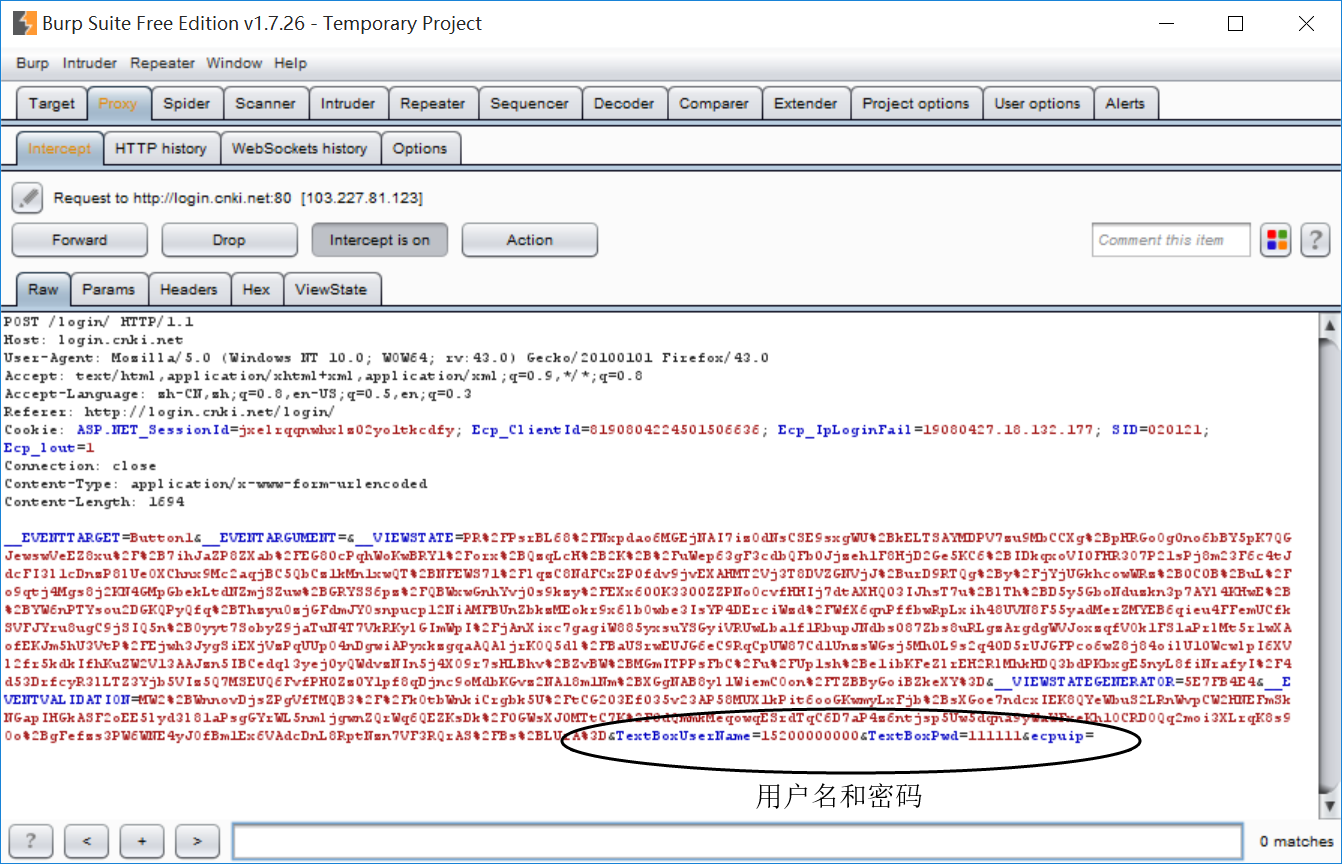Click the search text field
1342x864 pixels.
[738, 841]
